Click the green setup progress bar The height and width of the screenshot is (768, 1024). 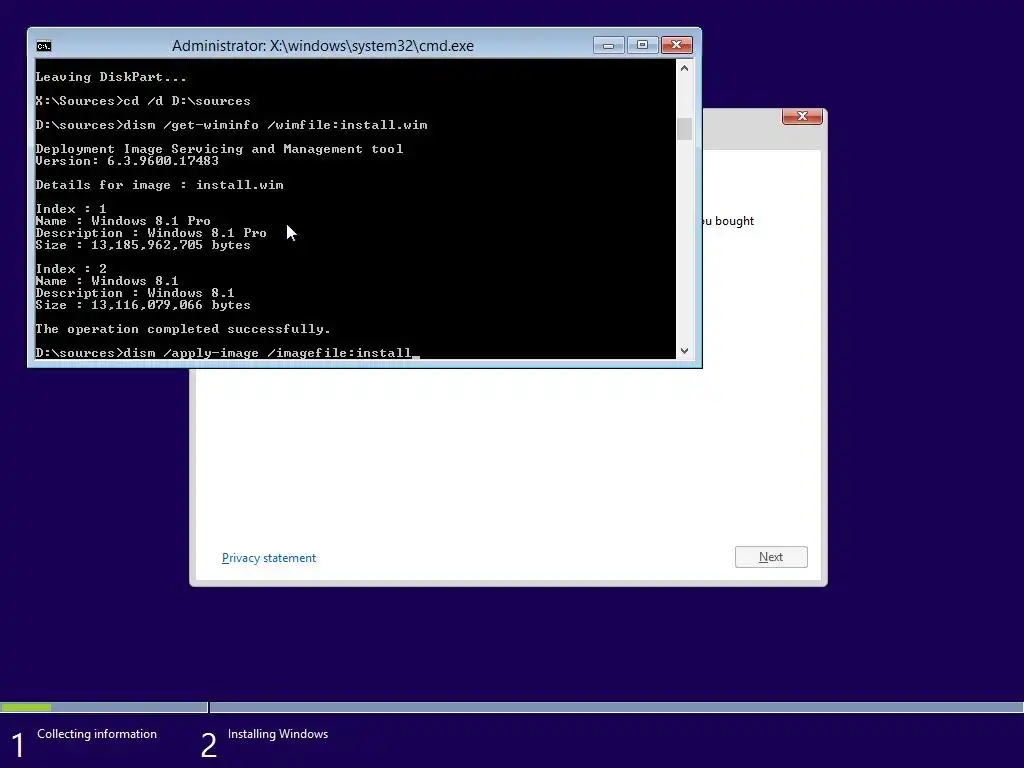(26, 707)
